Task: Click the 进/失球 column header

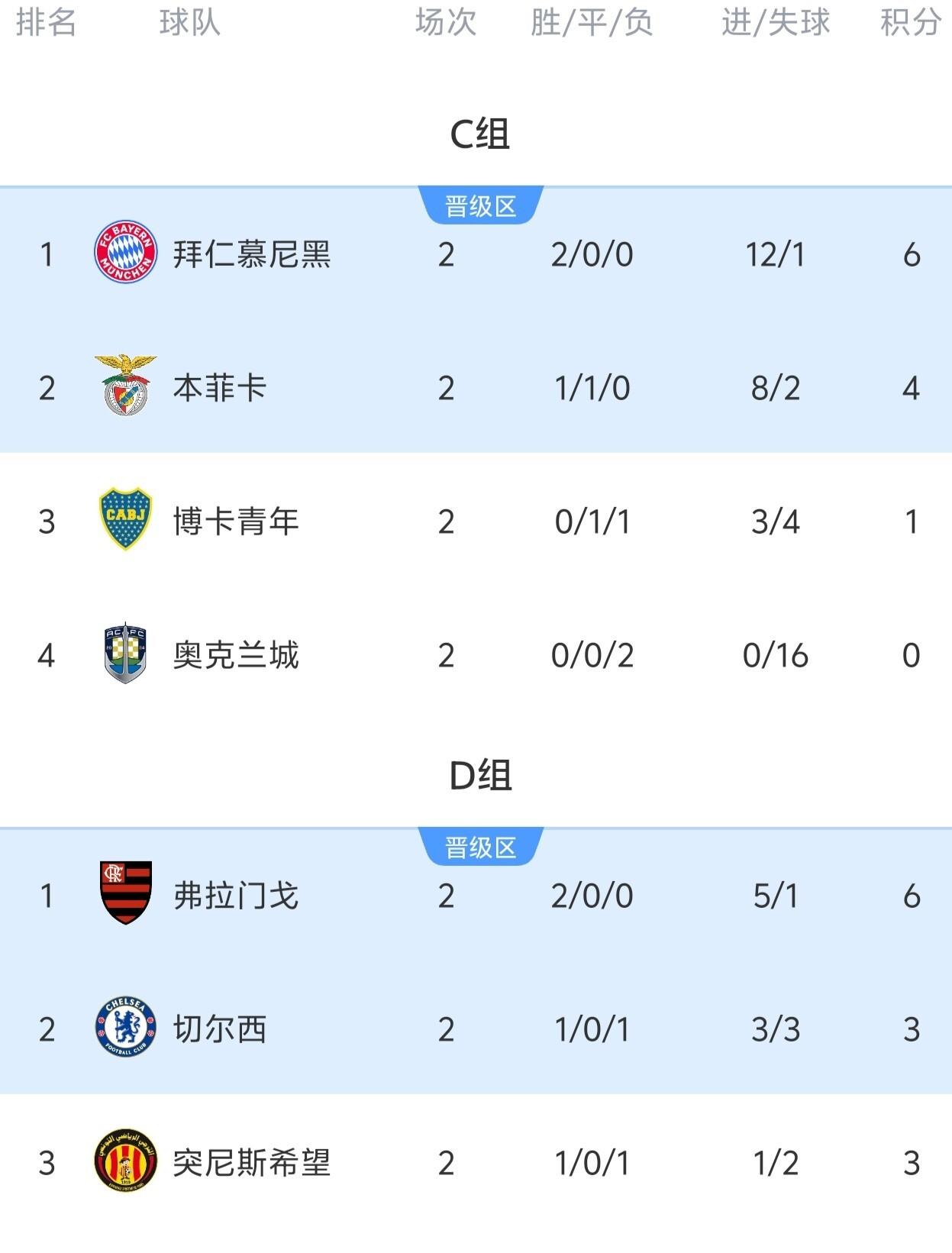Action: click(x=773, y=23)
